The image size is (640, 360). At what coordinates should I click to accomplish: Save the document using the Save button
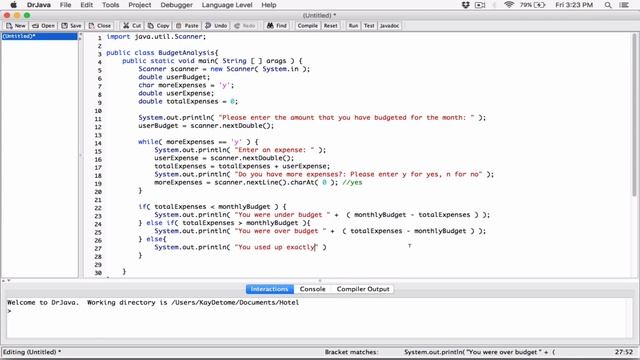pyautogui.click(x=71, y=26)
